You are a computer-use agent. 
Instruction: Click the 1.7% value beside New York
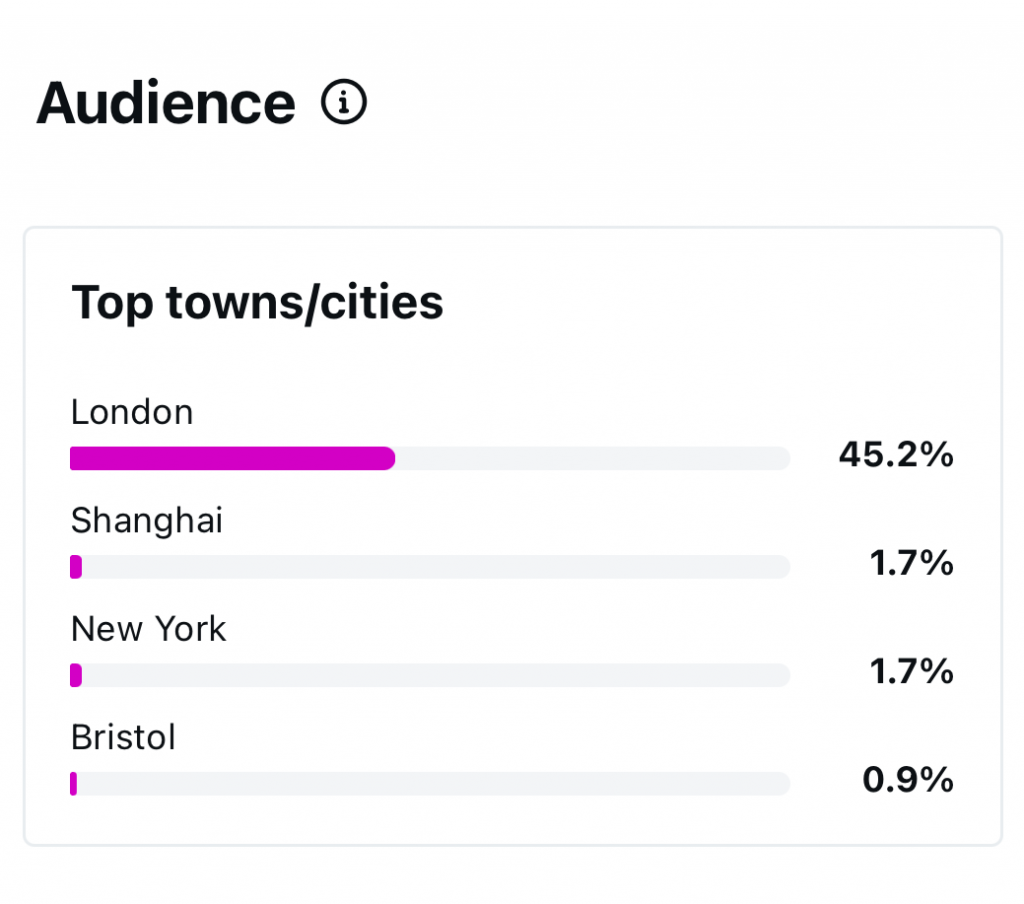click(x=911, y=672)
